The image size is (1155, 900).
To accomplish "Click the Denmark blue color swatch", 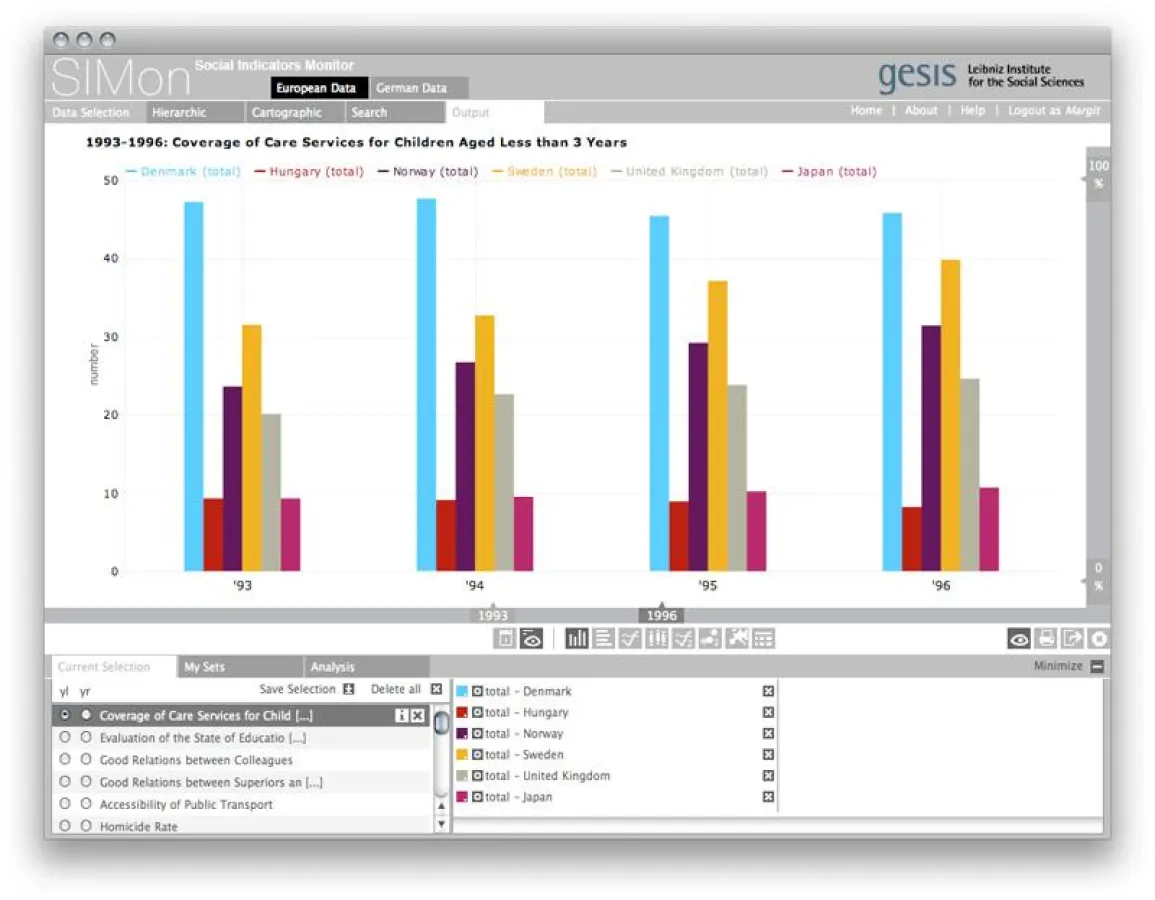I will [x=462, y=691].
